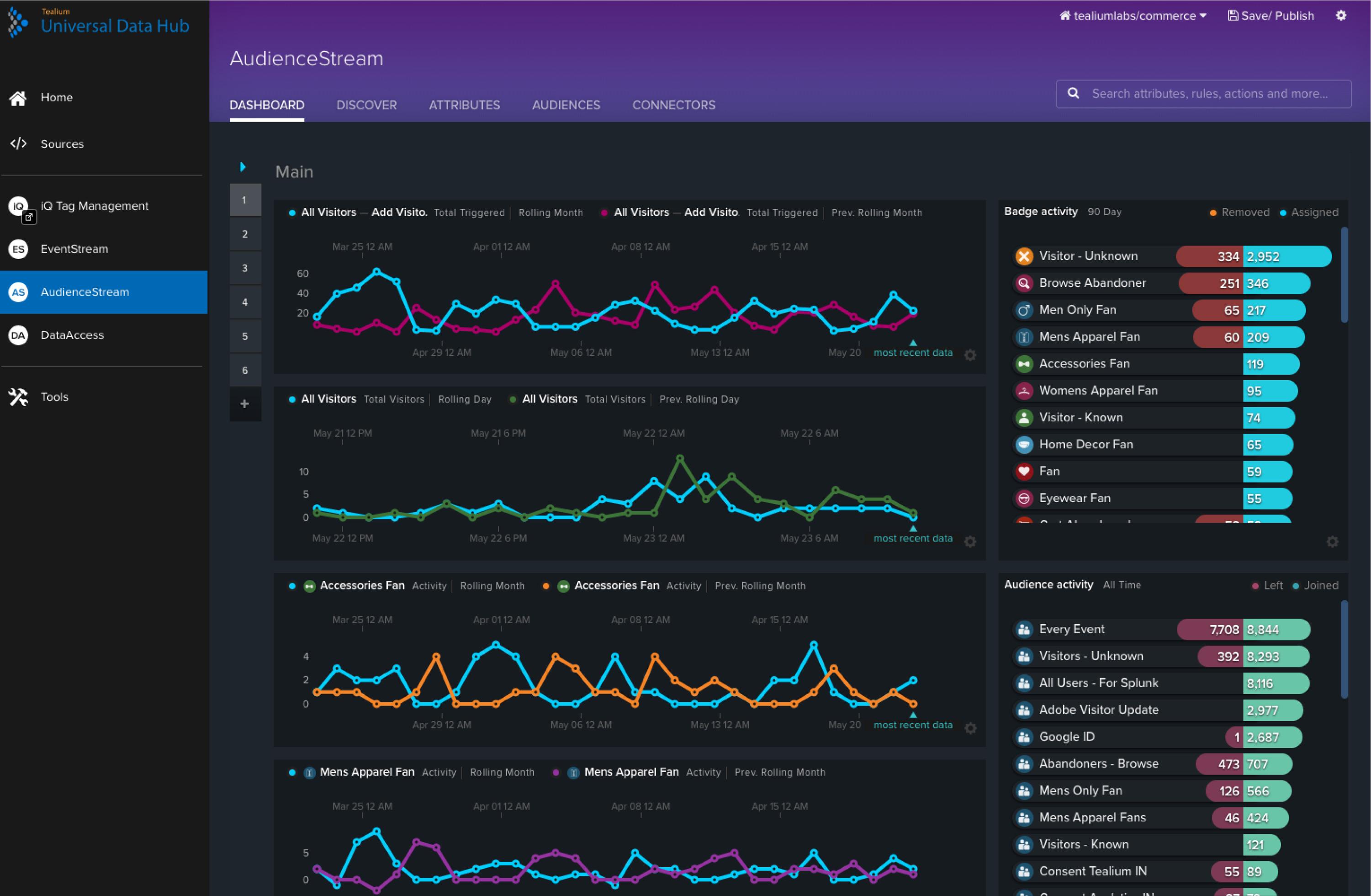Screen dimensions: 1371x896
Task: Click Save/ Publish button
Action: [x=1271, y=16]
